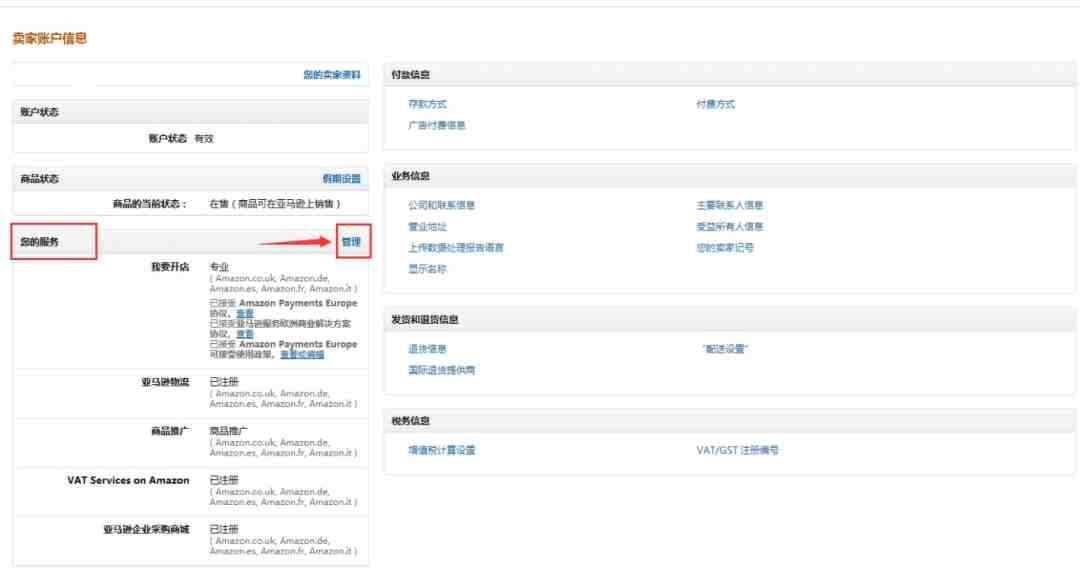1080x578 pixels.
Task: Click the VAT Services on Amazon label
Action: (128, 480)
